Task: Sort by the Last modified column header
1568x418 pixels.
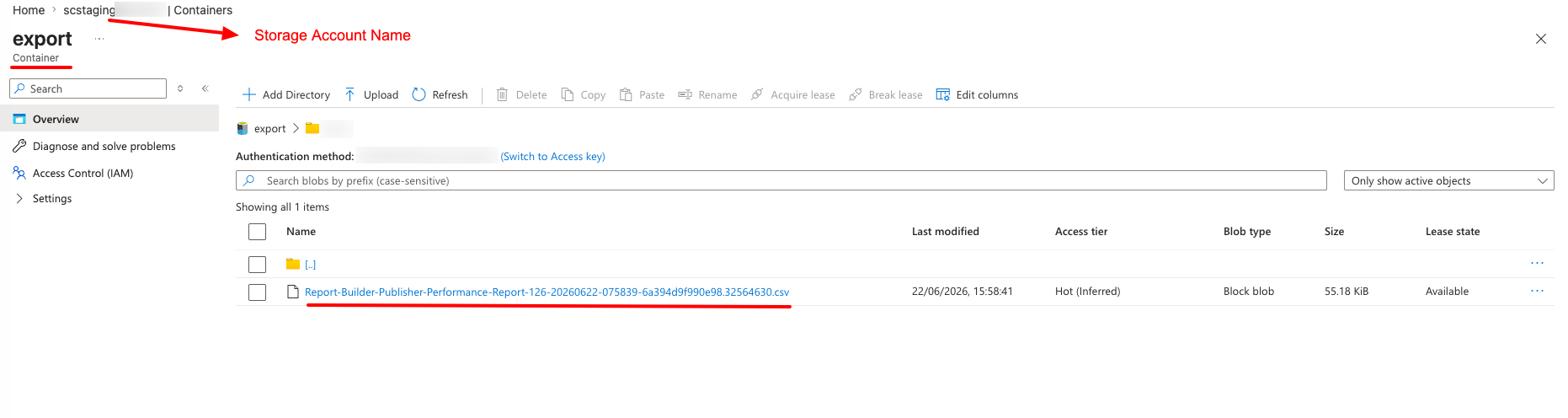Action: (945, 232)
